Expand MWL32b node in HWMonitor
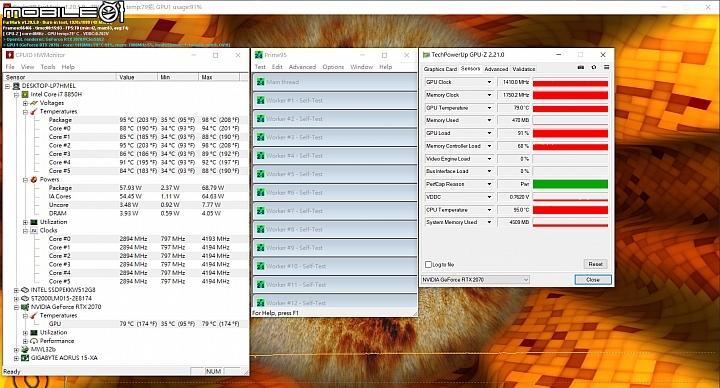 click(x=17, y=350)
